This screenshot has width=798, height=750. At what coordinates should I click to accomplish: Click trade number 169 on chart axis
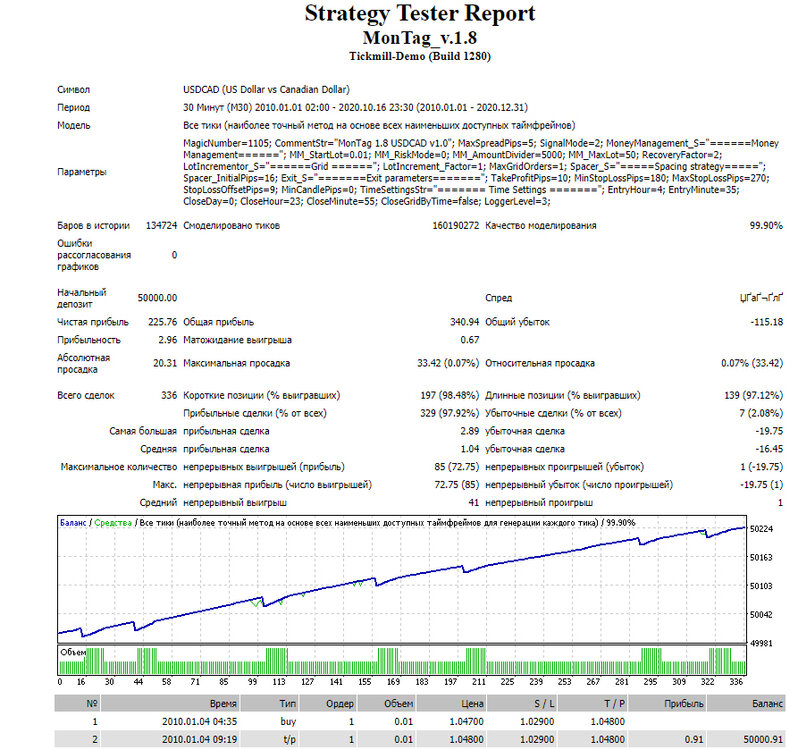(393, 682)
